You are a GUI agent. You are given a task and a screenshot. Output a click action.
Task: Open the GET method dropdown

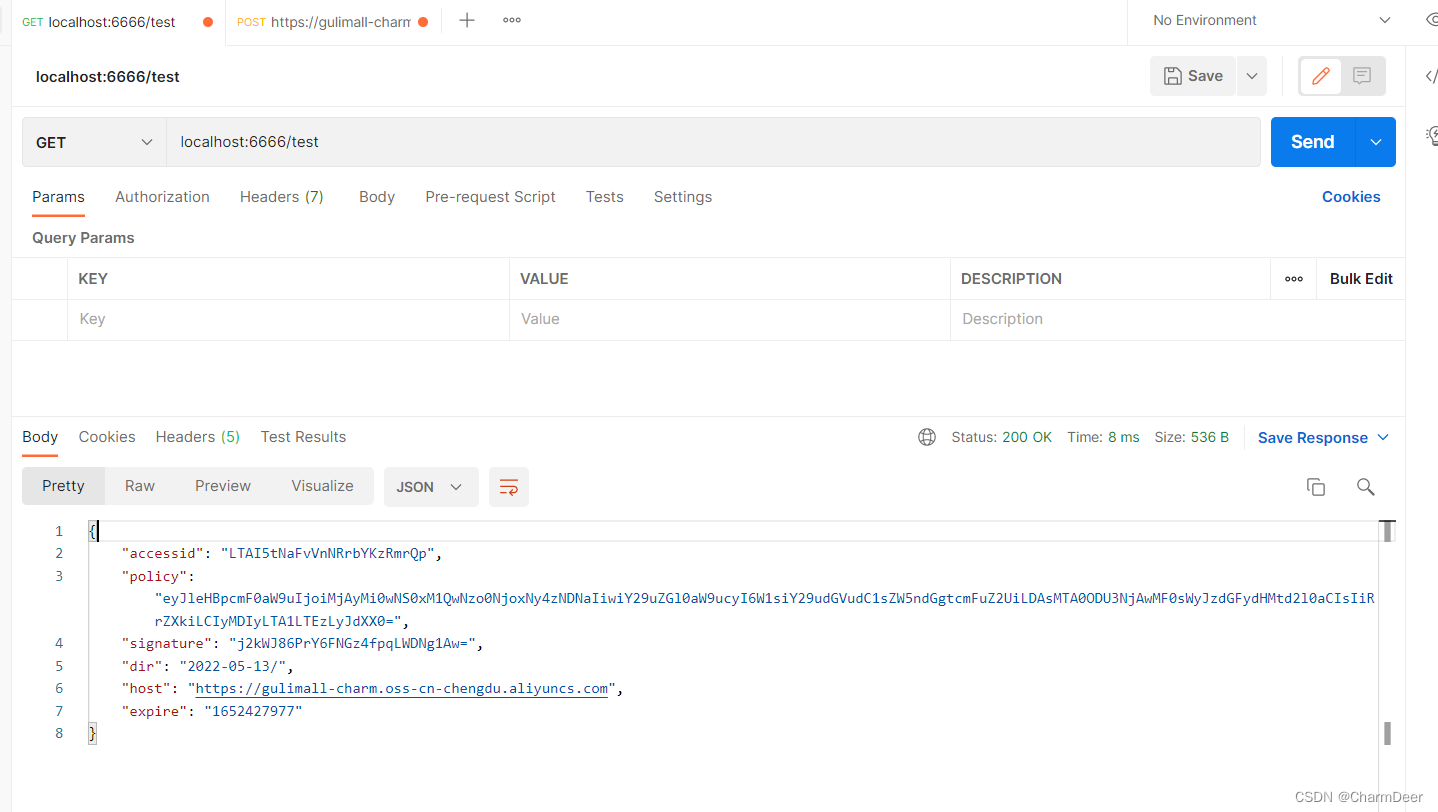(x=94, y=142)
